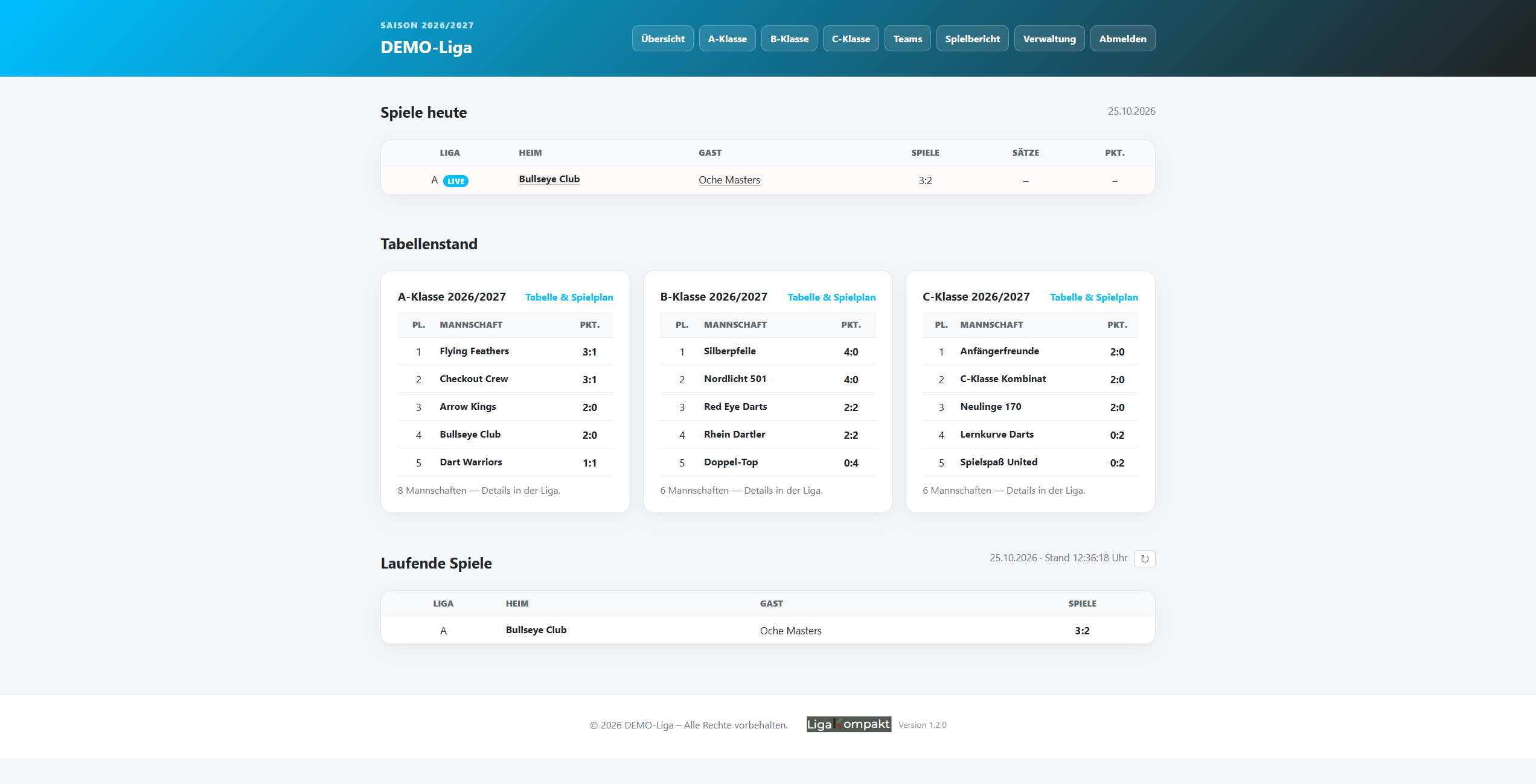Click Version 1.2.0 text in footer
The height and width of the screenshot is (784, 1536).
pos(922,725)
